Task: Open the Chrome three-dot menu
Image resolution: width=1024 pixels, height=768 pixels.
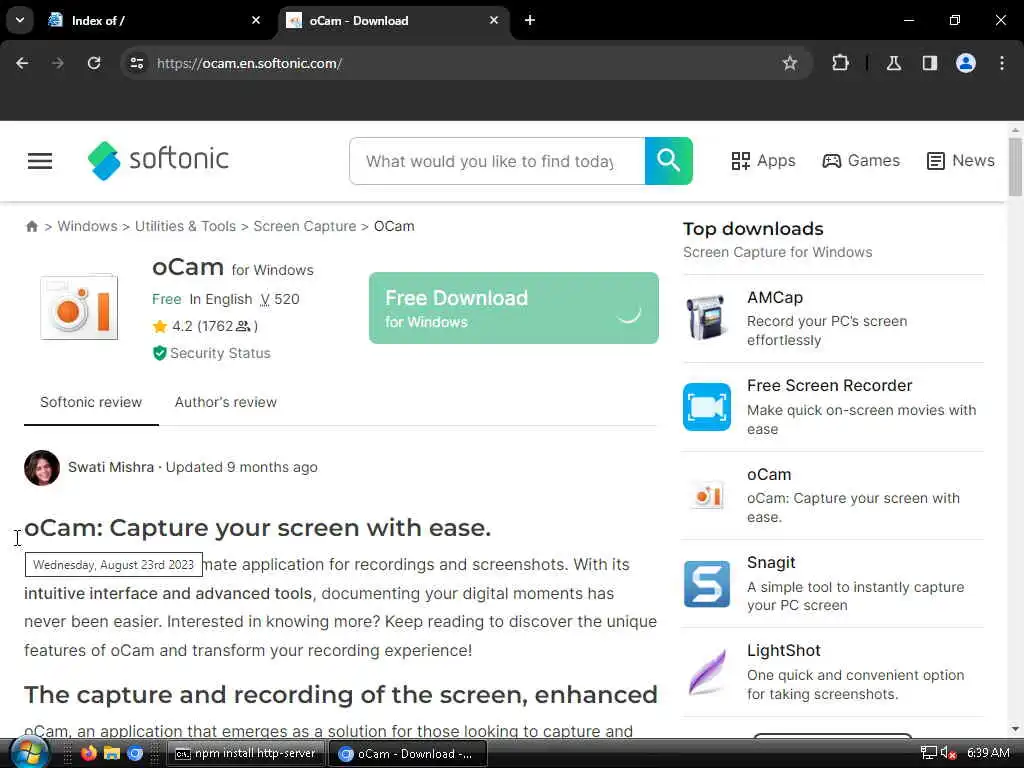Action: click(1002, 63)
